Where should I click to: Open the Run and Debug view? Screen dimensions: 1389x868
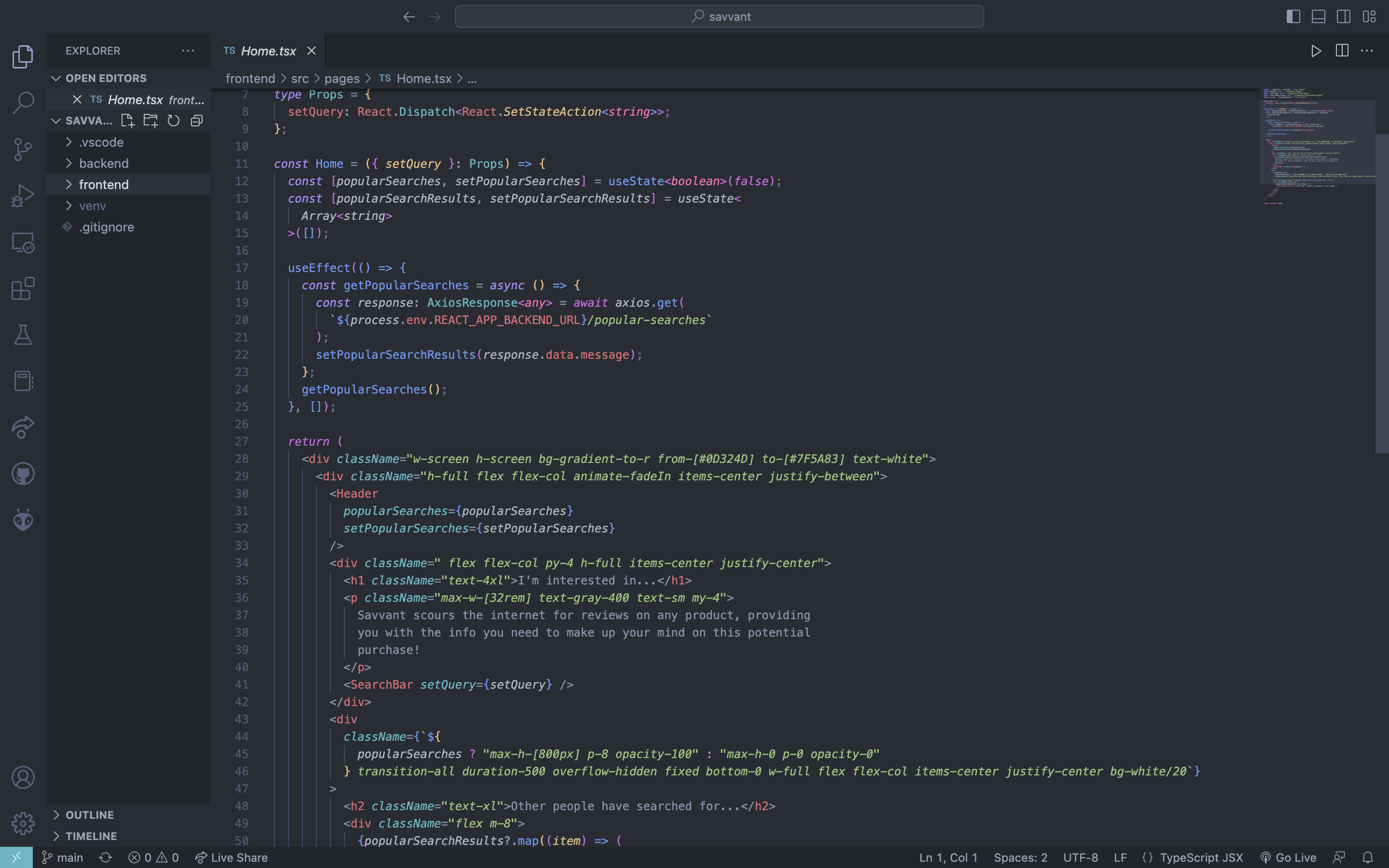click(x=23, y=196)
